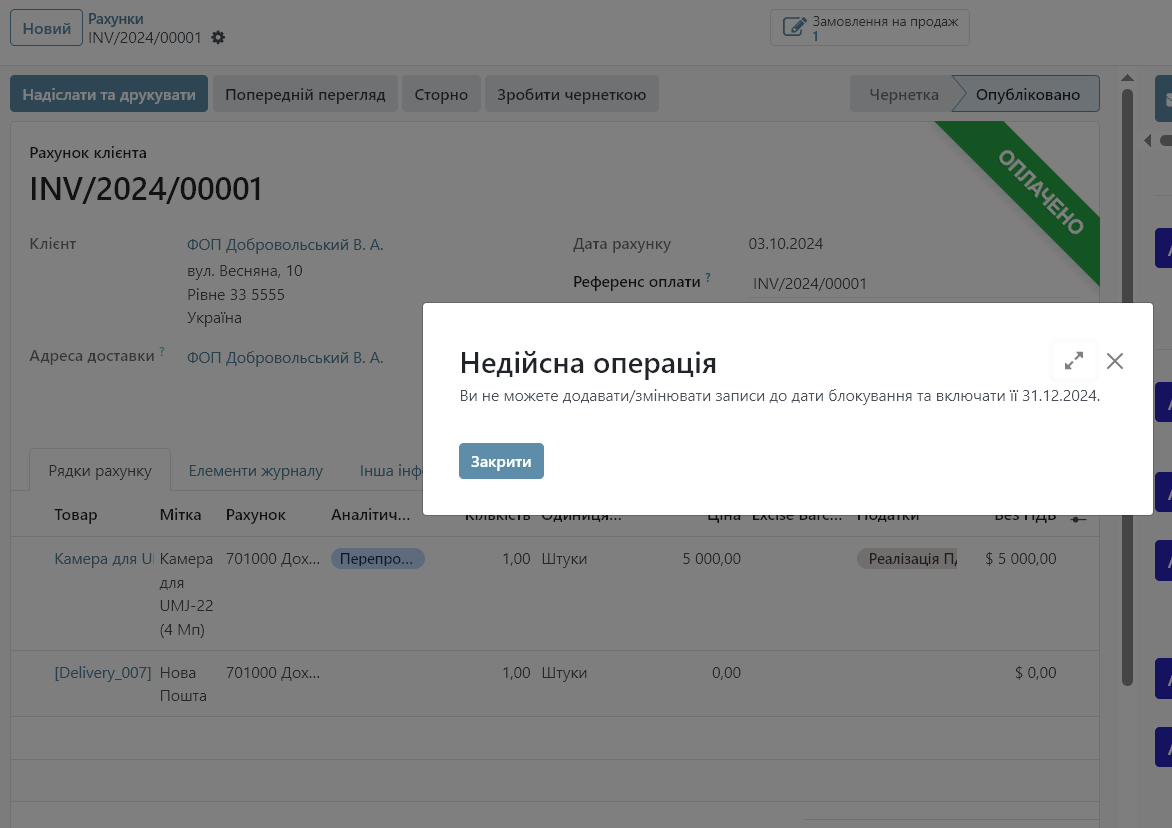
Task: Click the help mark beside Референс оплати
Action: pyautogui.click(x=708, y=279)
